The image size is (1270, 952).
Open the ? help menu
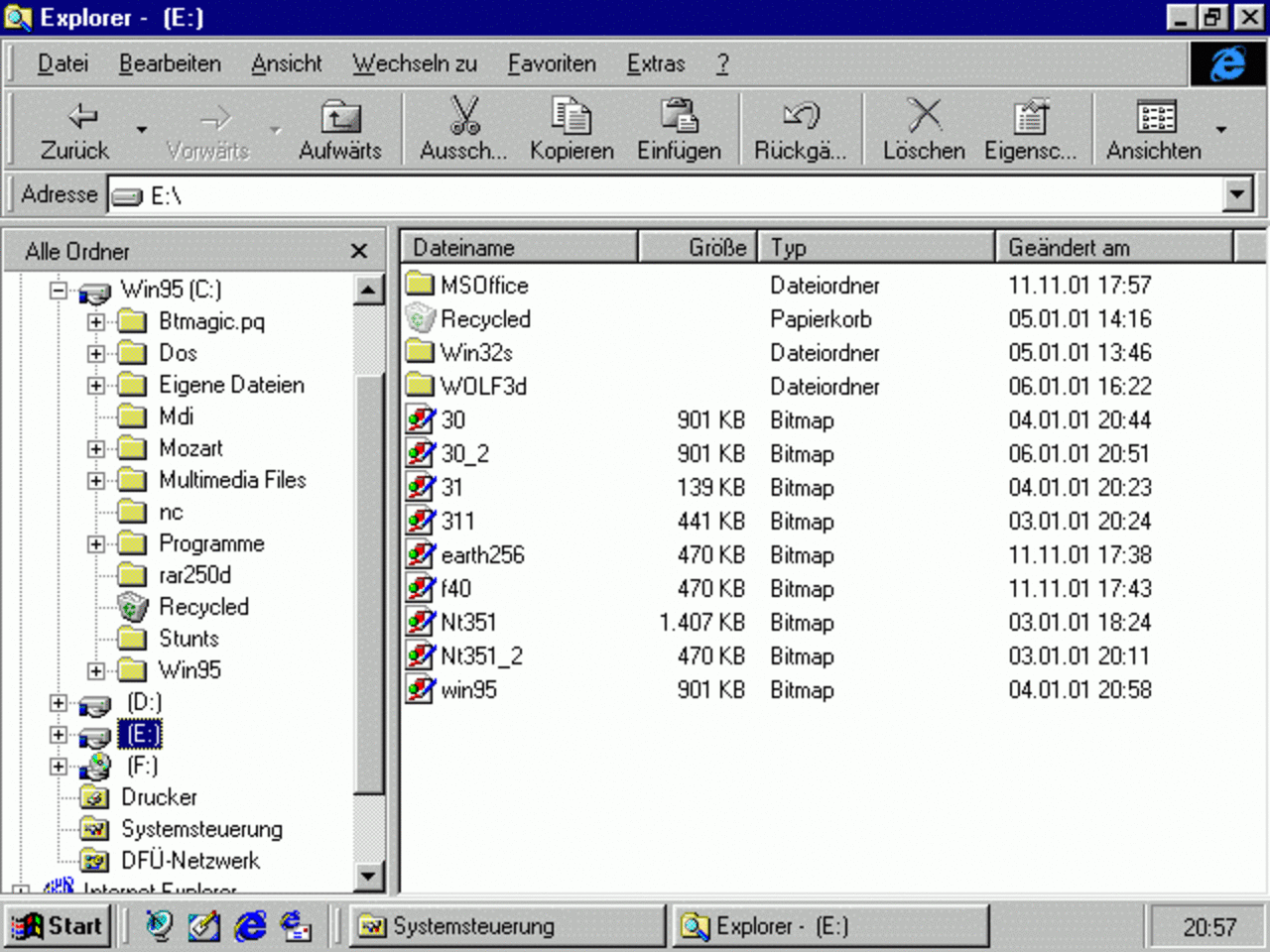pos(722,63)
